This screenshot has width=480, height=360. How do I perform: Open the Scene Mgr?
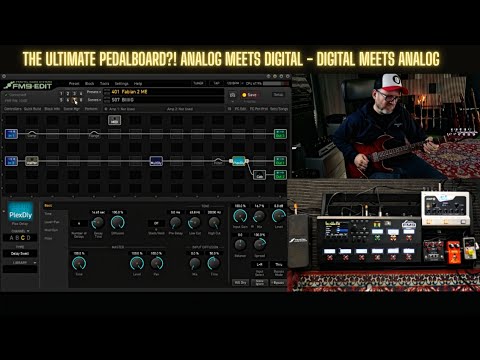pos(72,109)
